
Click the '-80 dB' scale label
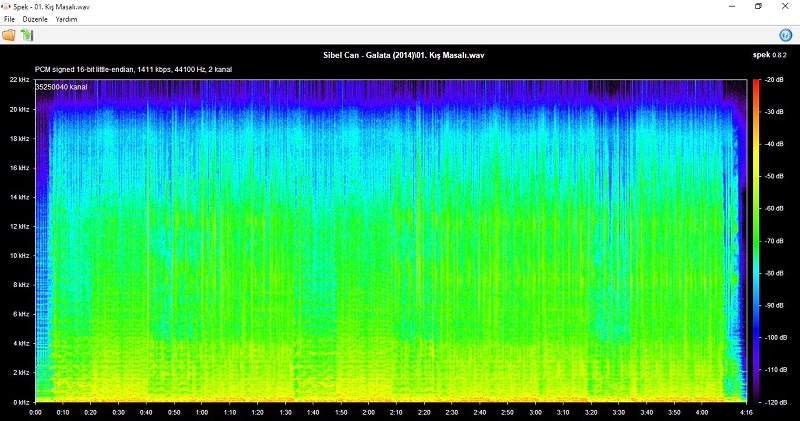pyautogui.click(x=773, y=273)
